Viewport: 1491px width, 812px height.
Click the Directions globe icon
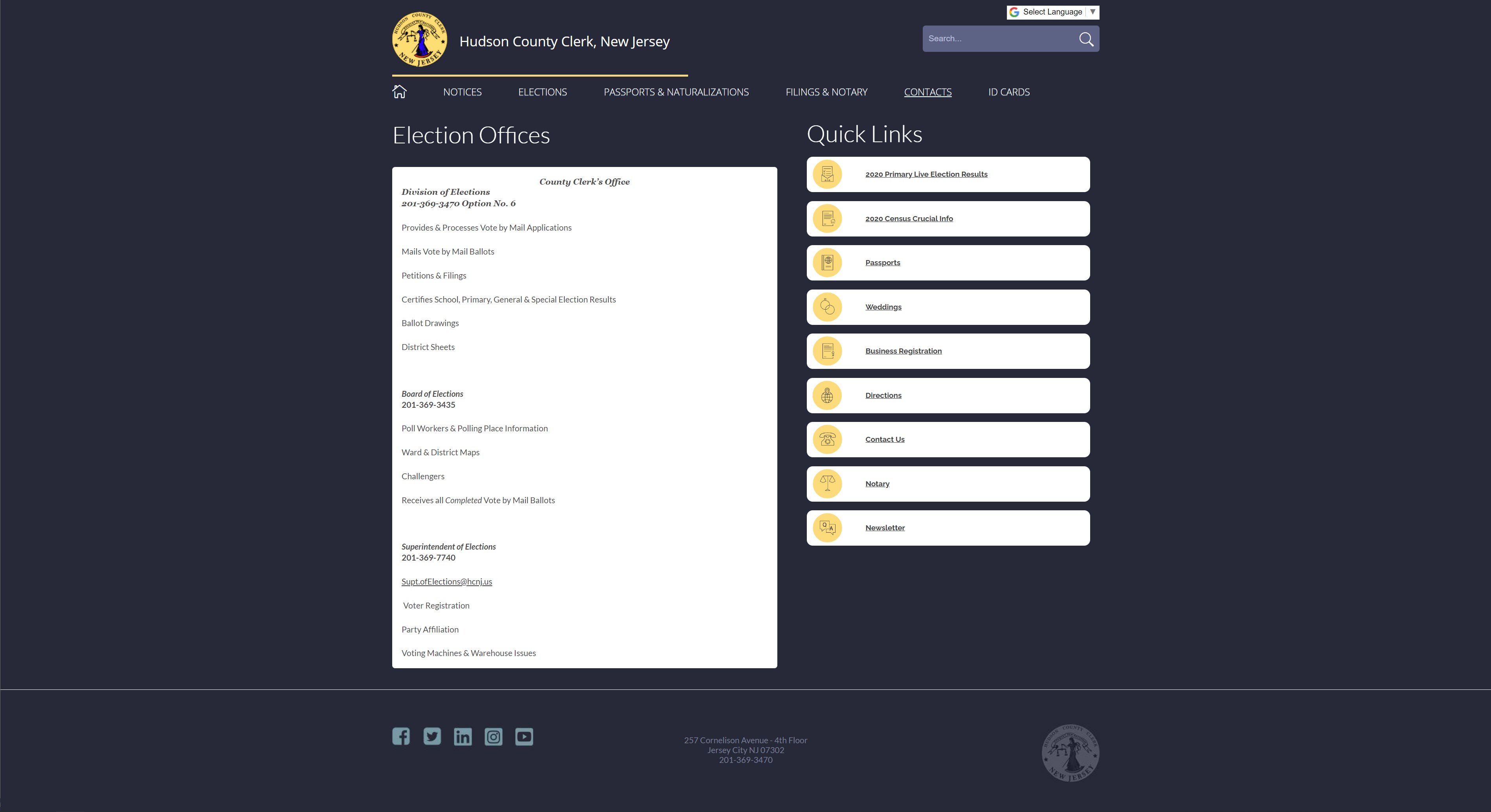point(827,395)
